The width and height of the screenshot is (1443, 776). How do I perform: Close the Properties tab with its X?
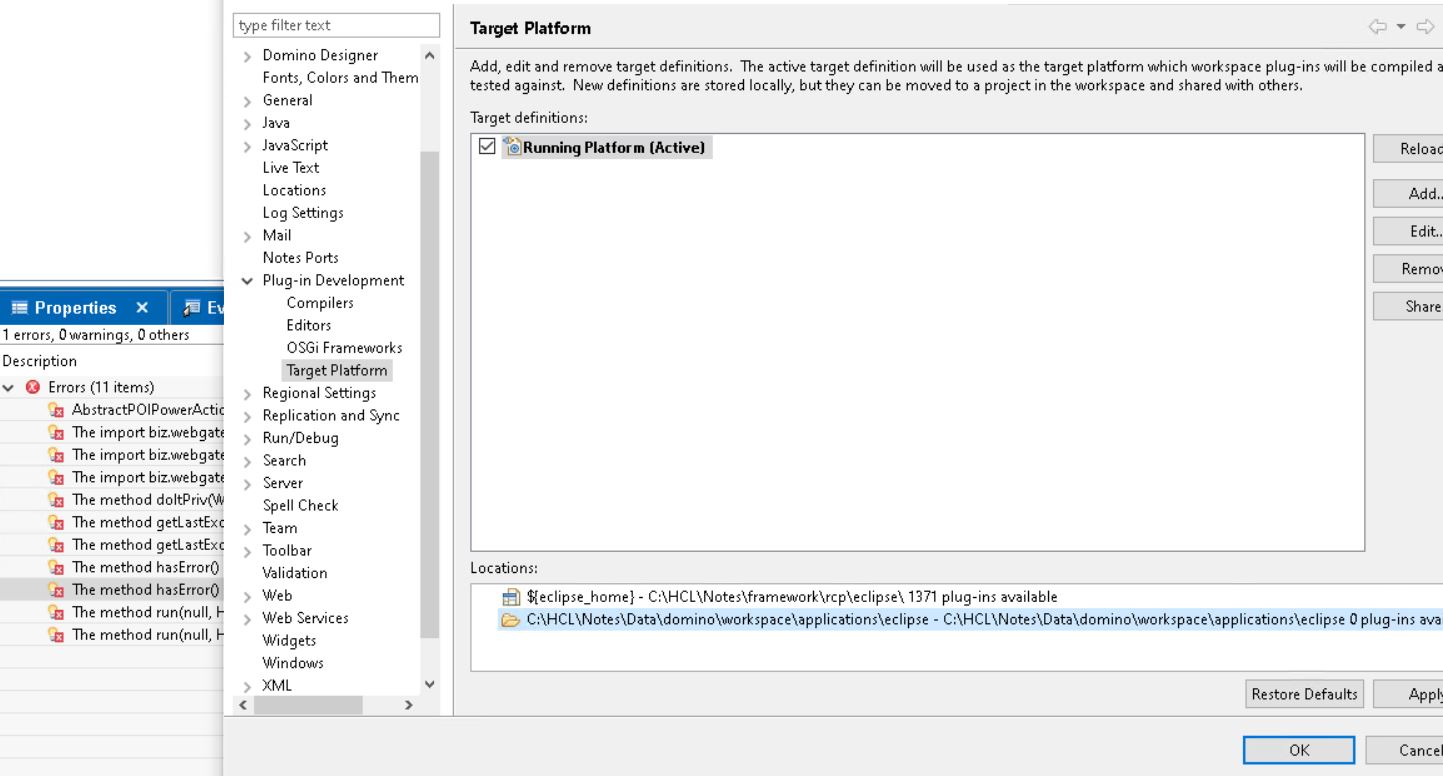[142, 308]
